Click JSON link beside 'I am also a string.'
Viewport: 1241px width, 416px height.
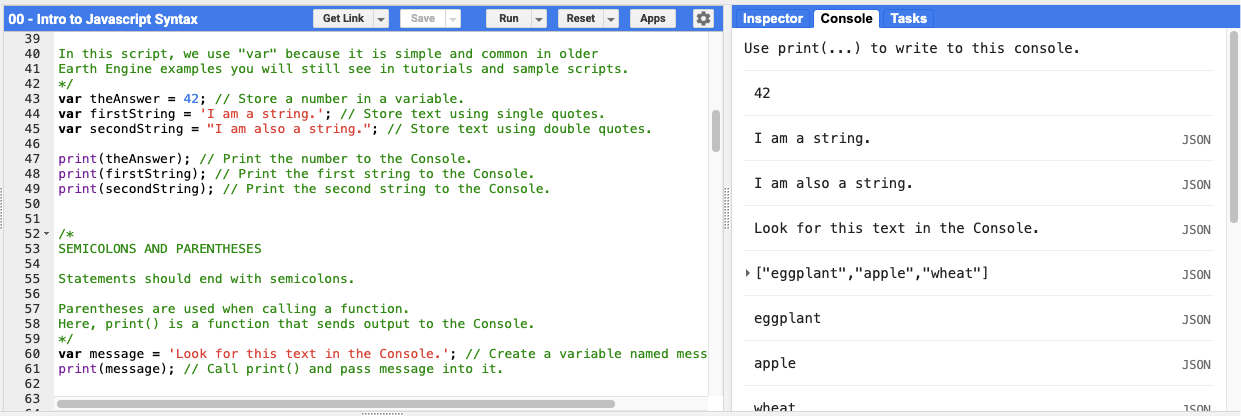(x=1196, y=185)
